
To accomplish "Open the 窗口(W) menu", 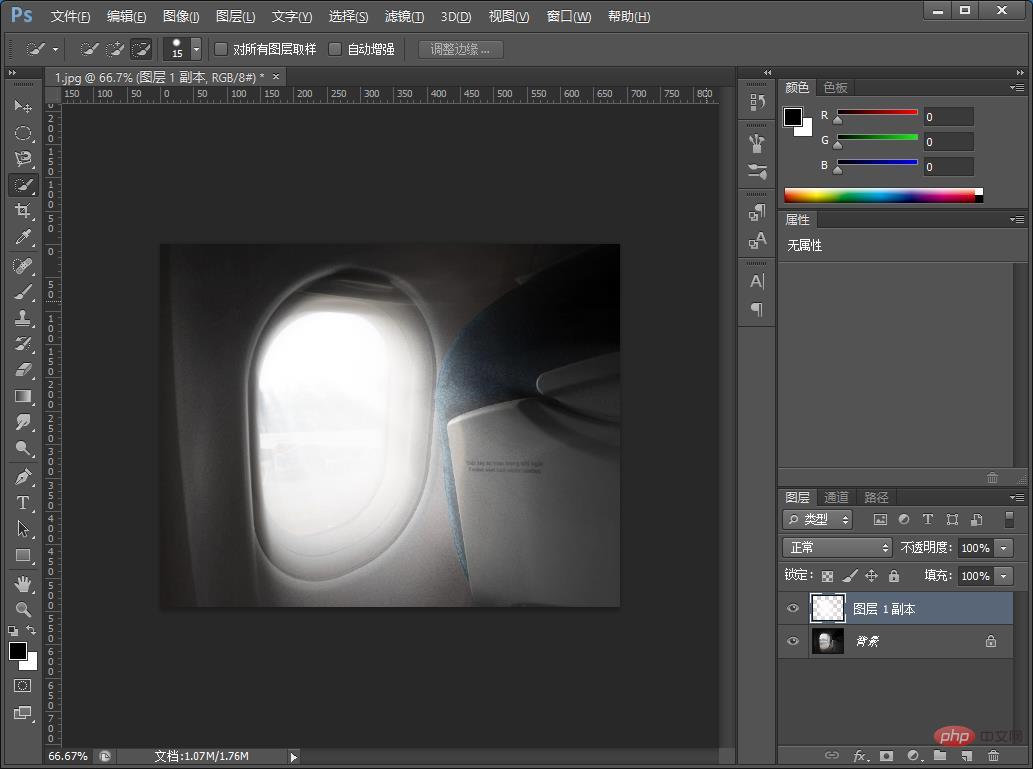I will point(569,16).
